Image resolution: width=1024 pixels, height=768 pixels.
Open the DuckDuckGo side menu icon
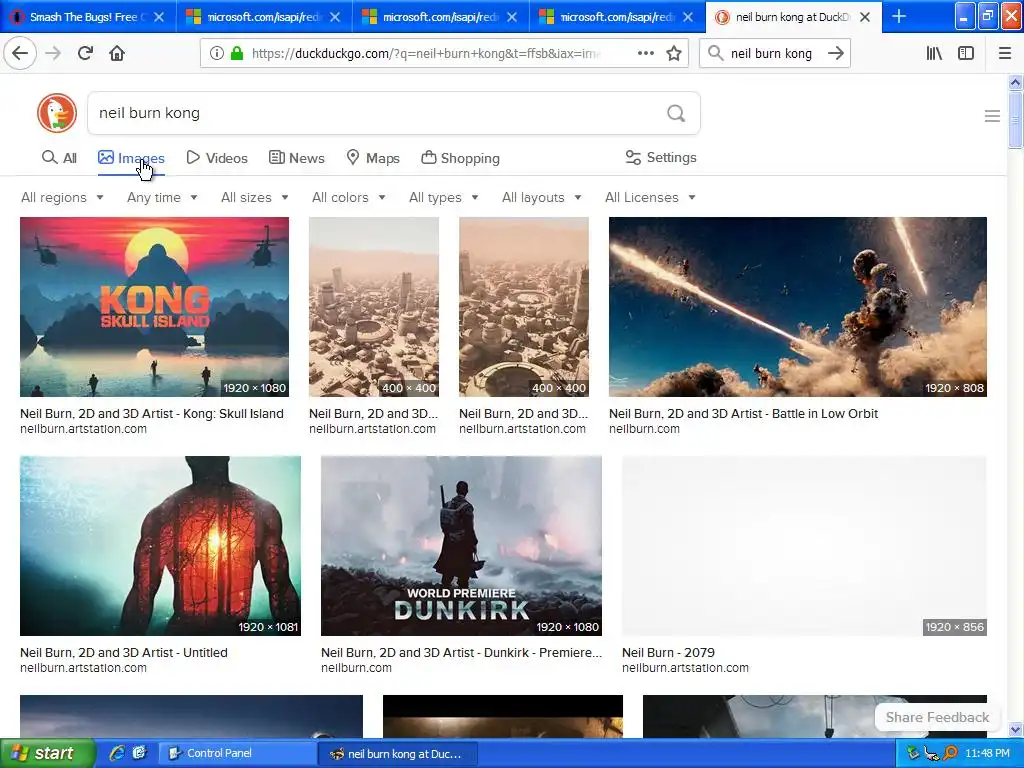[x=992, y=116]
